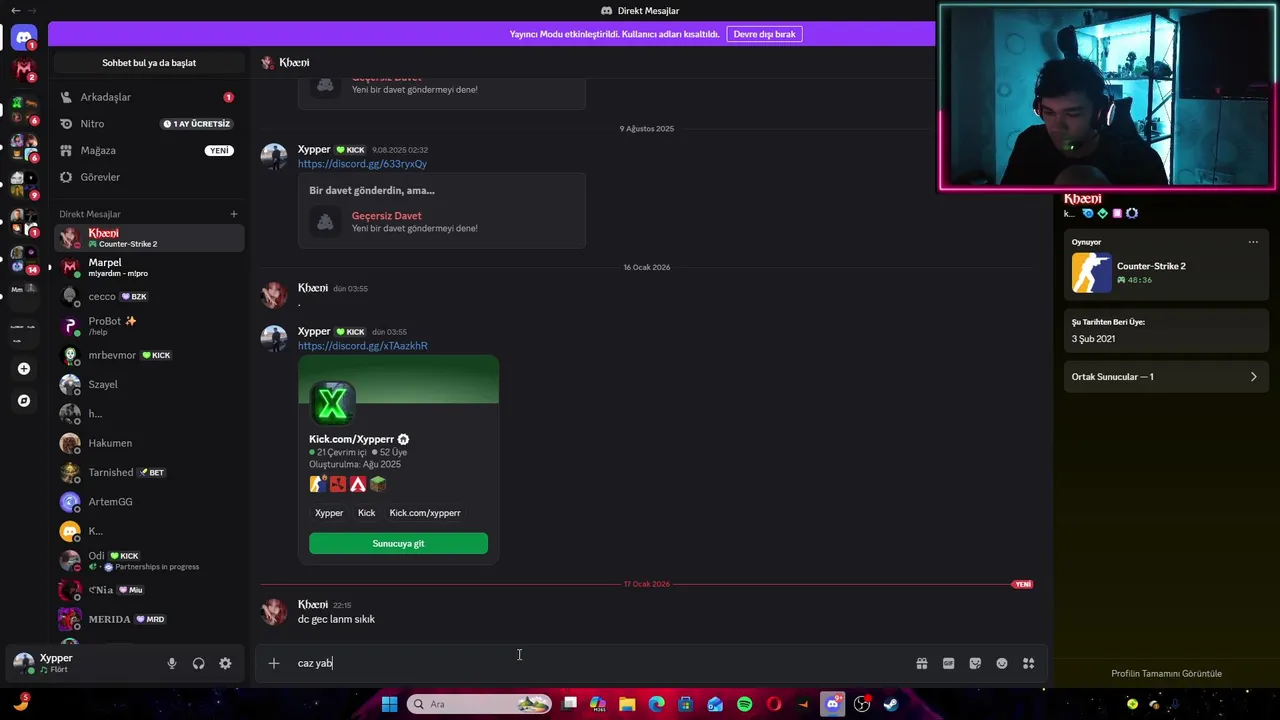Open discord.gg/xTAazkhR invite link
Image resolution: width=1280 pixels, height=720 pixels.
click(x=363, y=346)
